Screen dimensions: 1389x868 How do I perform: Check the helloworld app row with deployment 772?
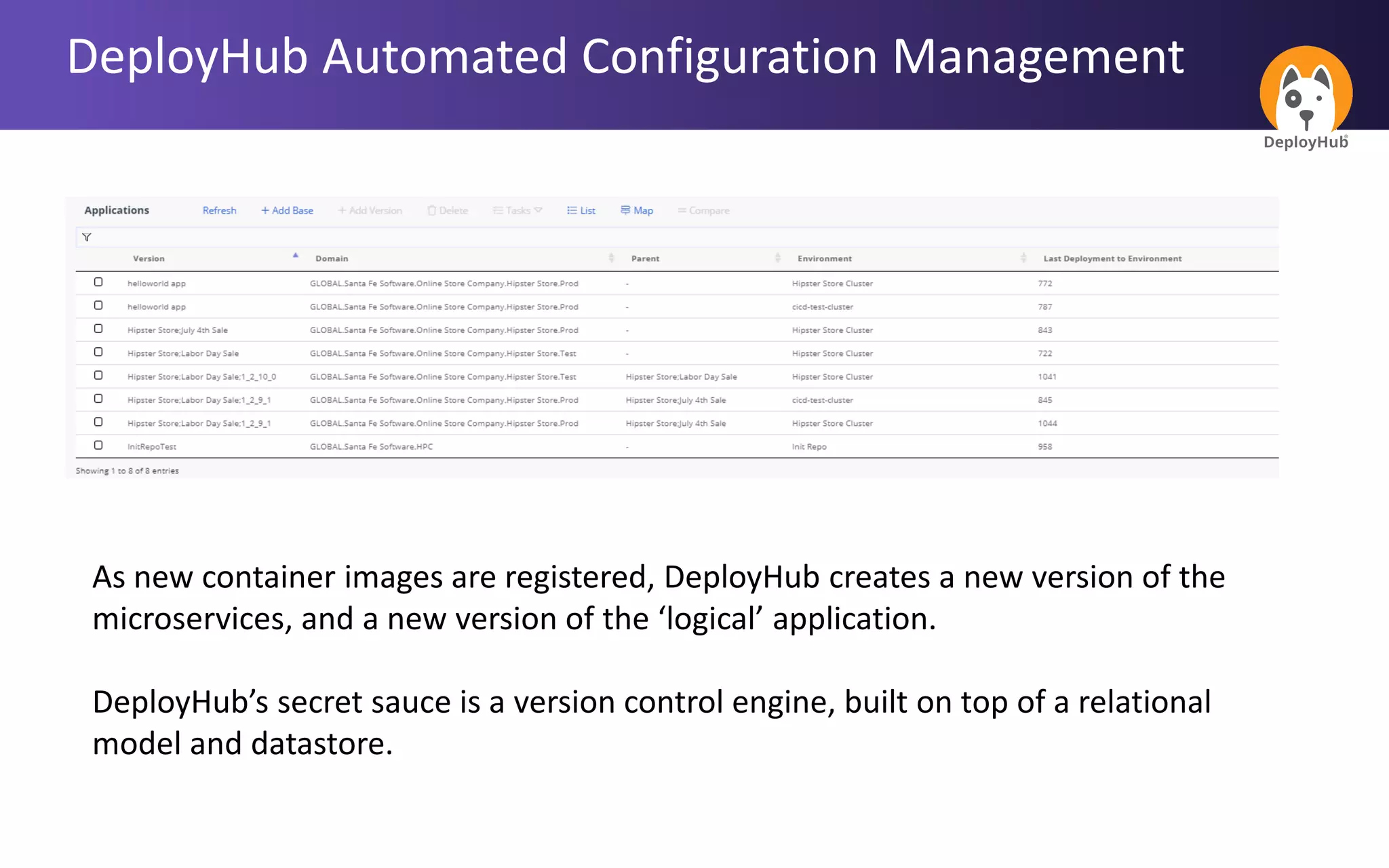[x=98, y=282]
